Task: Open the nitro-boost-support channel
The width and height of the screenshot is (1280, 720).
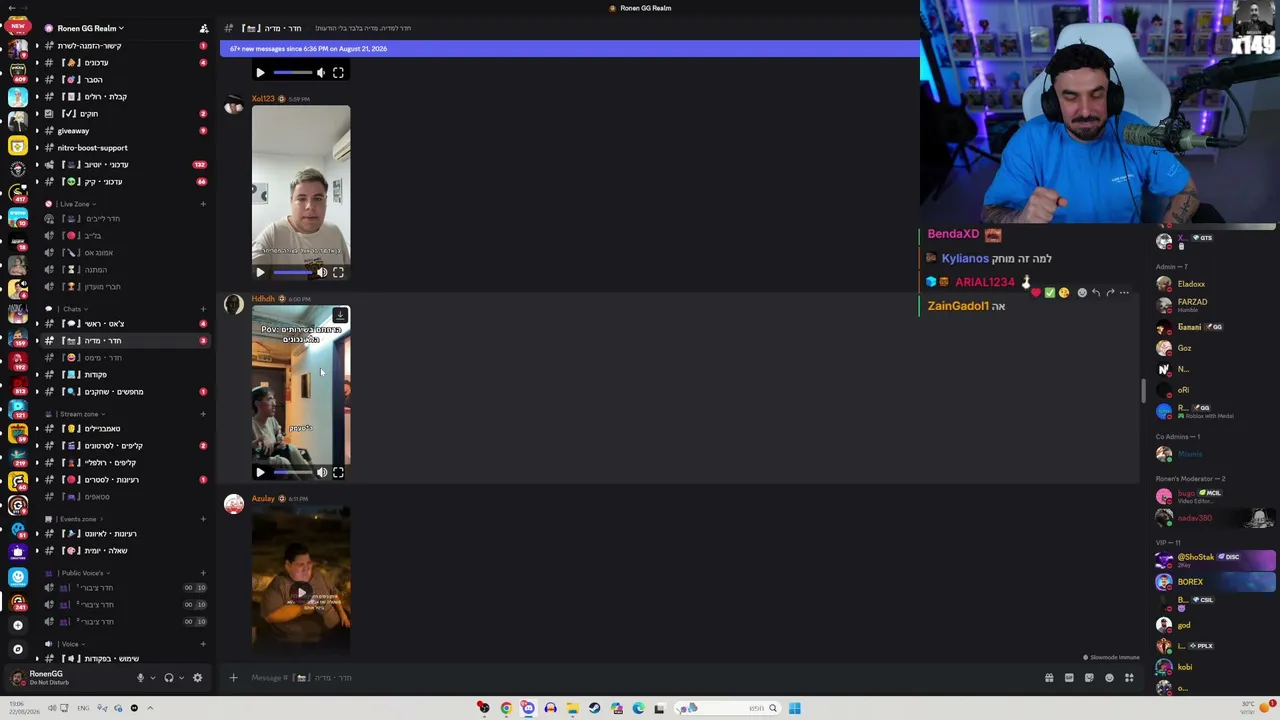Action: pos(124,148)
